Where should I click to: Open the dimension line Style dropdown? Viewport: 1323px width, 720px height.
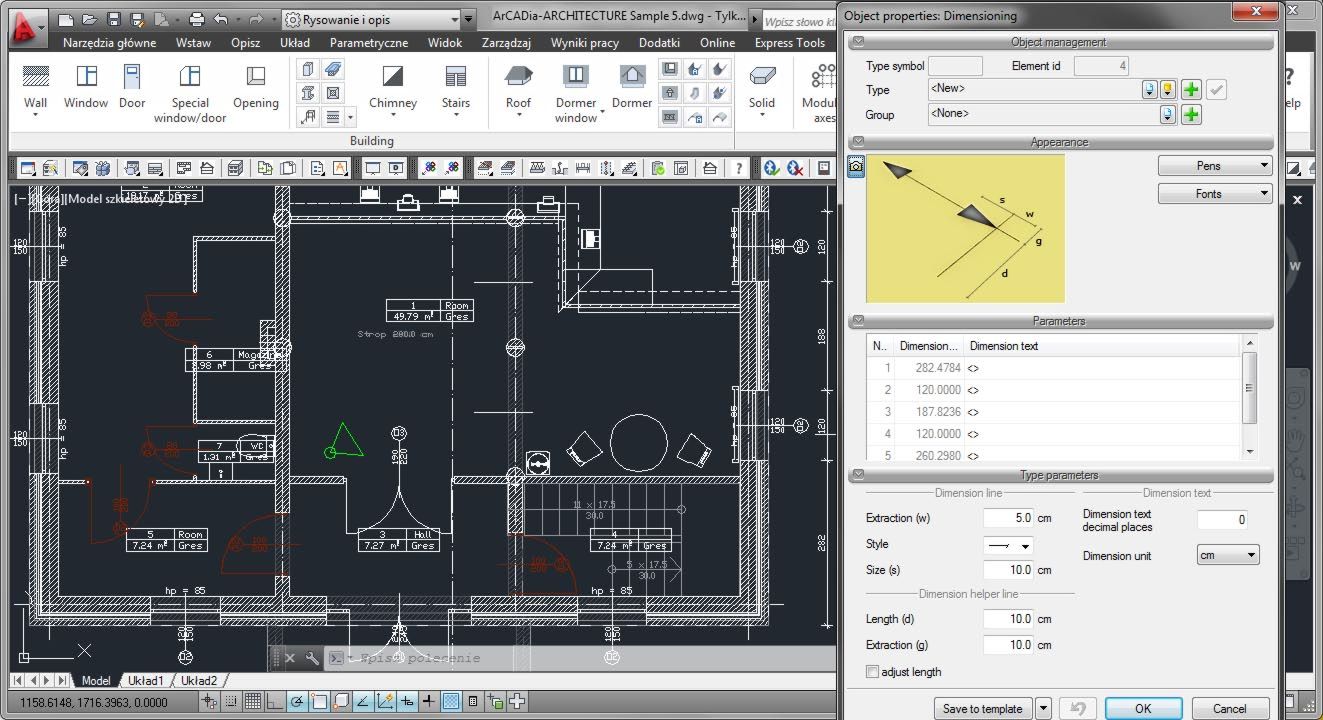[x=1008, y=546]
